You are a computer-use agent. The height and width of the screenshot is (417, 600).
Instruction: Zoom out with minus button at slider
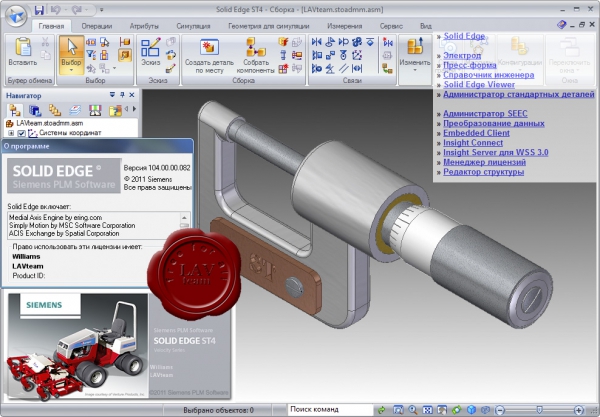[x=500, y=410]
